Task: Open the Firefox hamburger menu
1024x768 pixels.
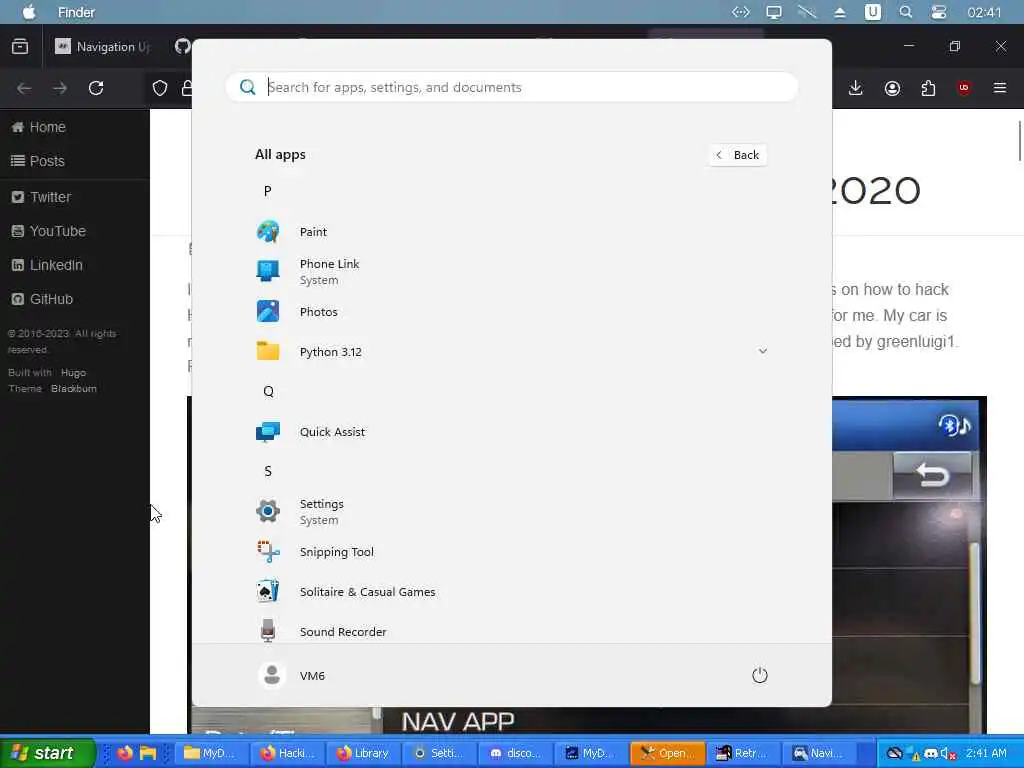Action: coord(1000,88)
